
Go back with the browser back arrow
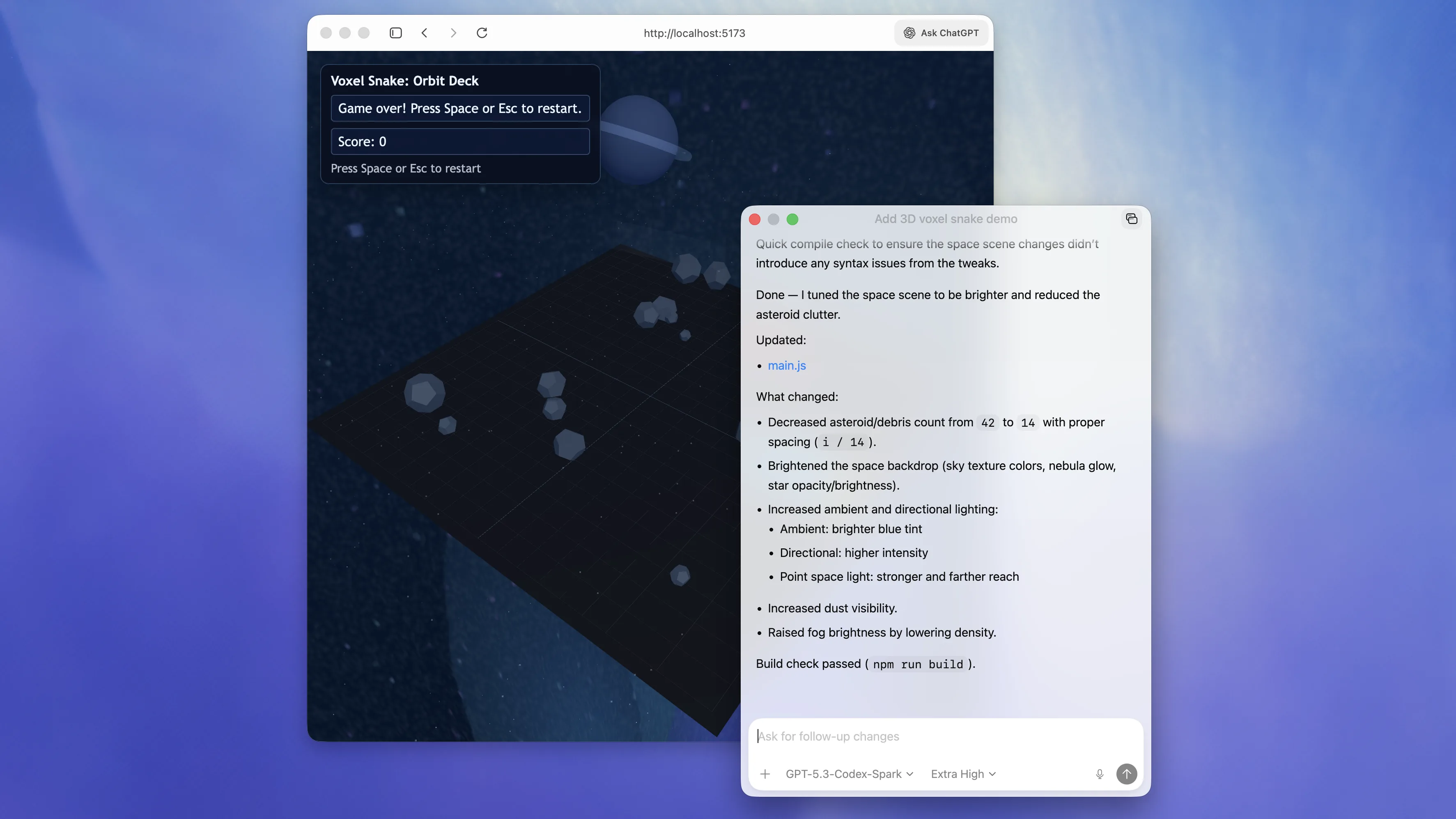coord(425,33)
